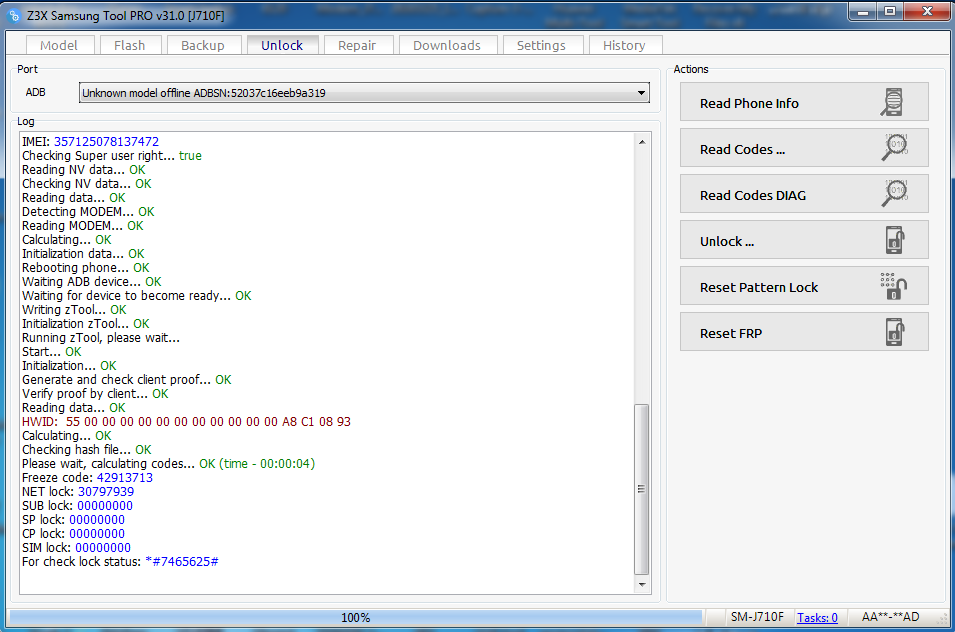Click the Reset Pattern Lock dots icon
The height and width of the screenshot is (632, 955).
(x=893, y=286)
